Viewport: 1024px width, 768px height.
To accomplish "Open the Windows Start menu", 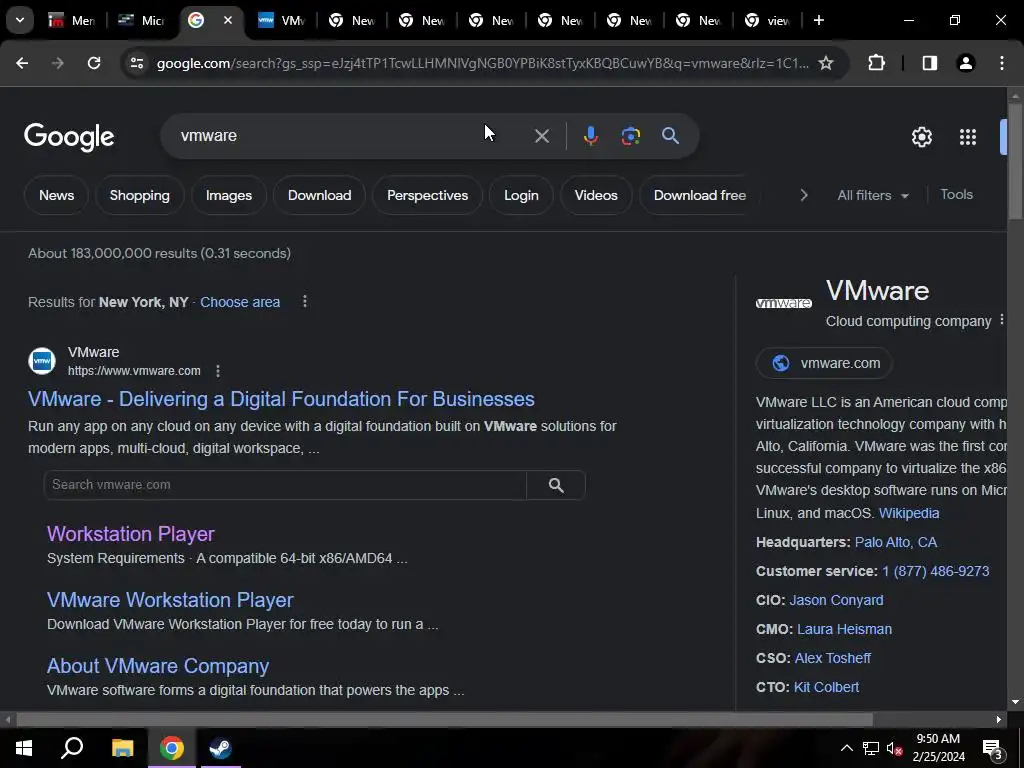I will pos(24,748).
